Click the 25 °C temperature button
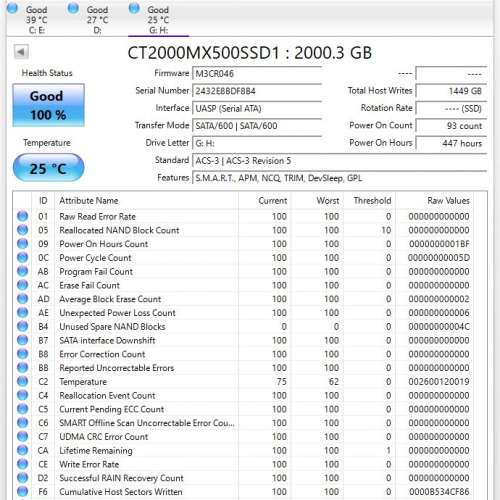Viewport: 500px width, 500px height. [x=48, y=168]
